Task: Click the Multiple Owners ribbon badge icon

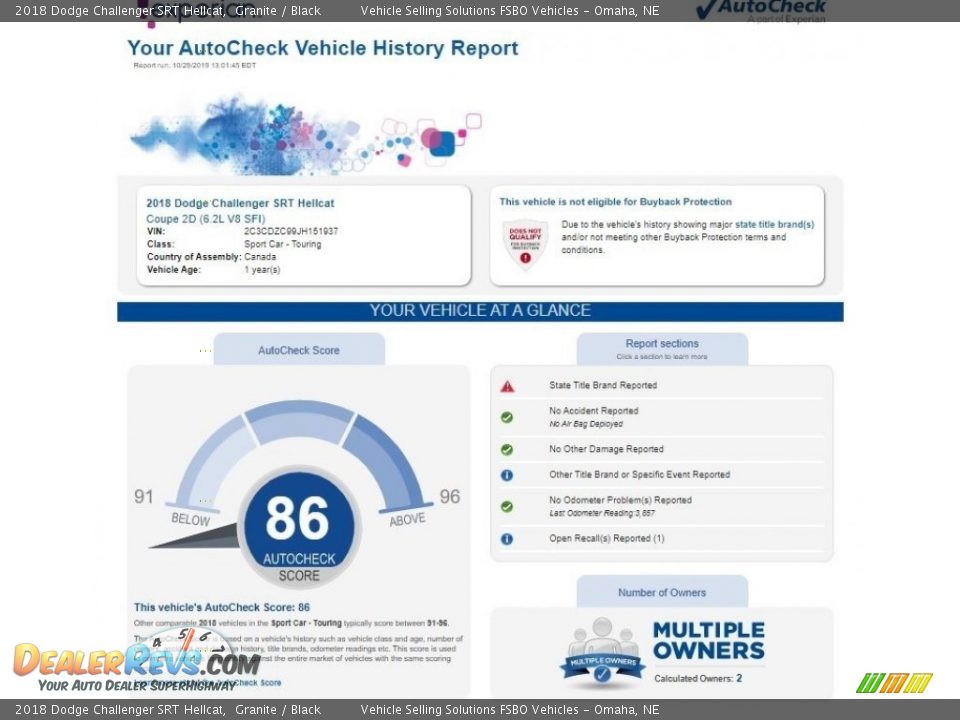Action: coord(602,651)
